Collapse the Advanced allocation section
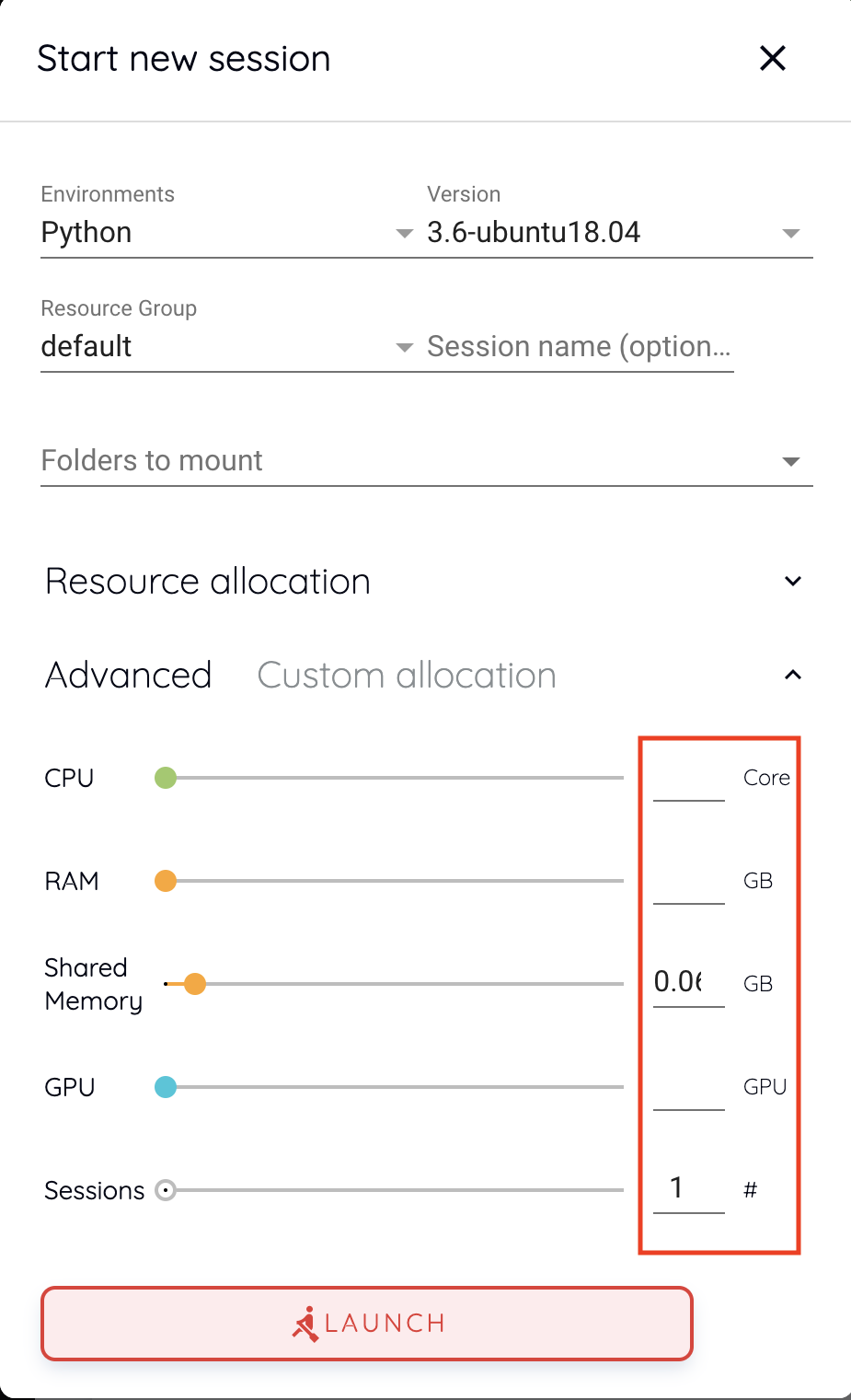The height and width of the screenshot is (1400, 851). point(791,675)
